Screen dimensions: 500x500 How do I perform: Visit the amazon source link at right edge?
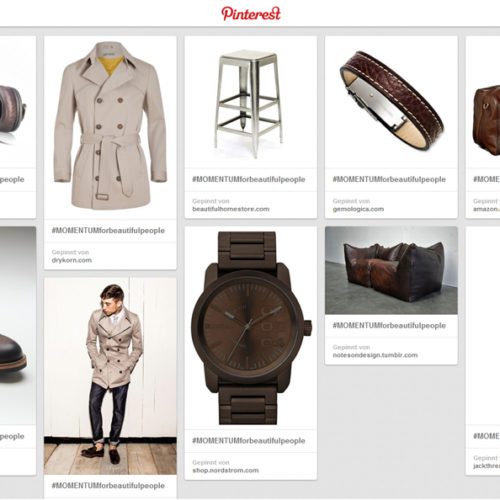point(487,209)
